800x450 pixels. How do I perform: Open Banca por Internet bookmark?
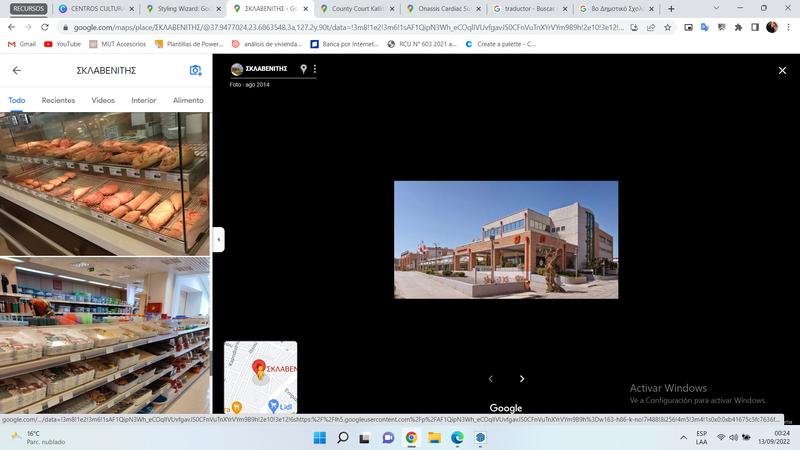(344, 44)
